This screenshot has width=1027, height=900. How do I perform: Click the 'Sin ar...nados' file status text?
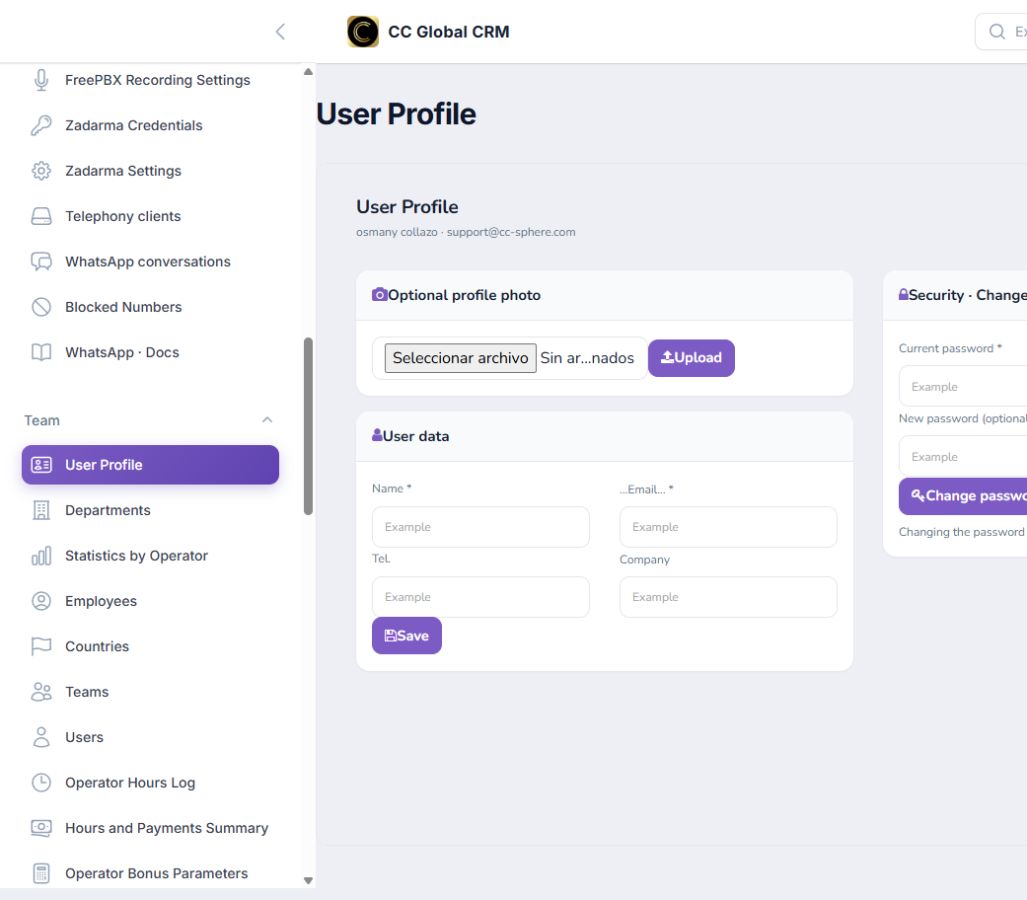587,358
